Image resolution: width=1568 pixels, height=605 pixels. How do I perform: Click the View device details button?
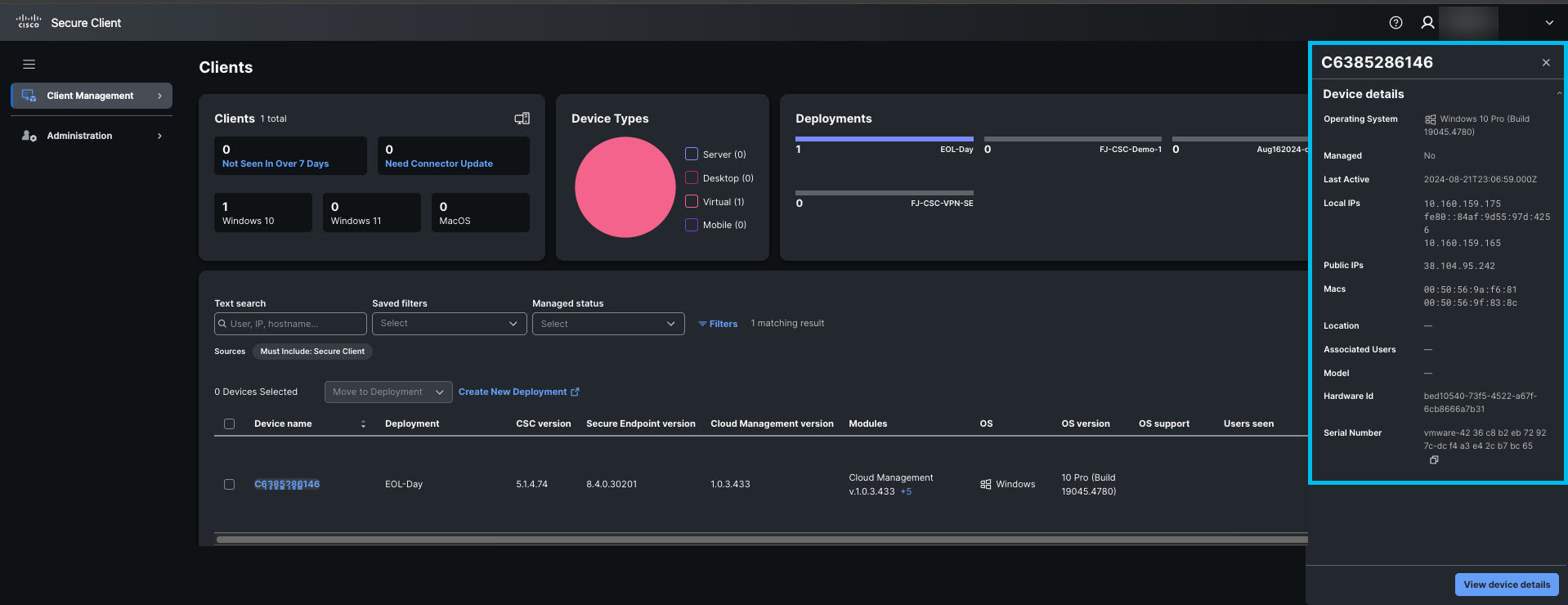(x=1507, y=585)
